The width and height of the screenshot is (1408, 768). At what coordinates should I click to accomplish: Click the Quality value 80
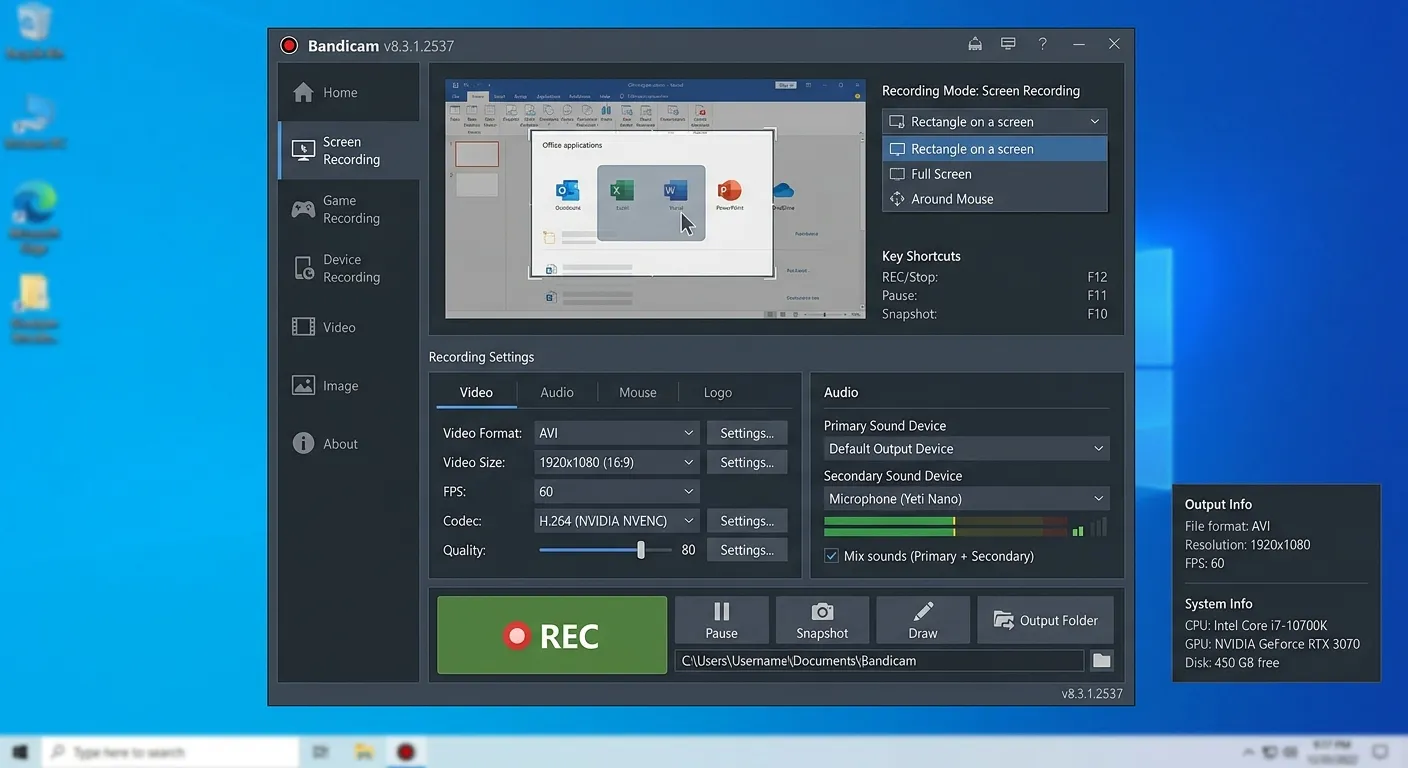tap(688, 550)
